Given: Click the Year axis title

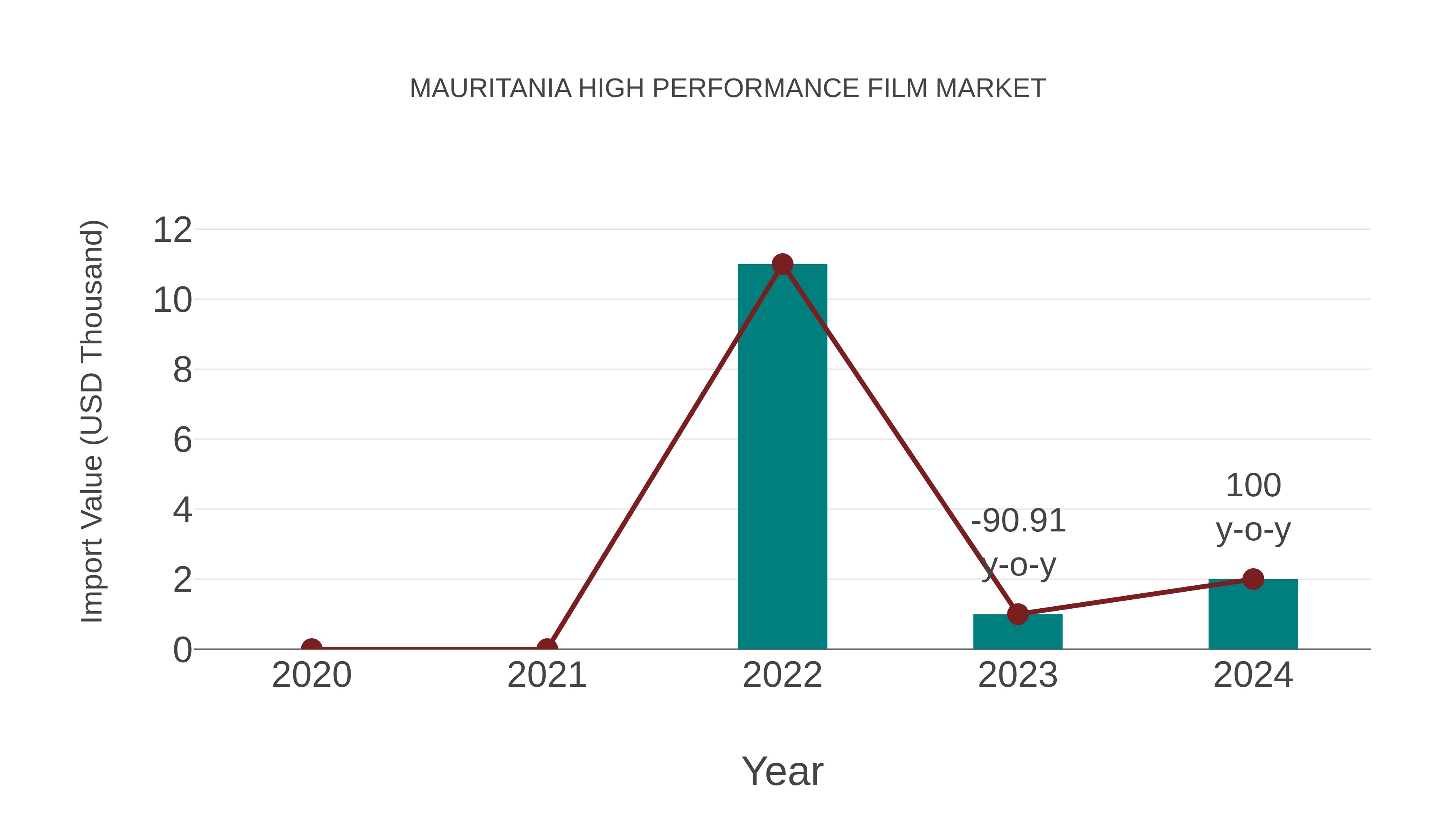Looking at the screenshot, I should pos(782,771).
